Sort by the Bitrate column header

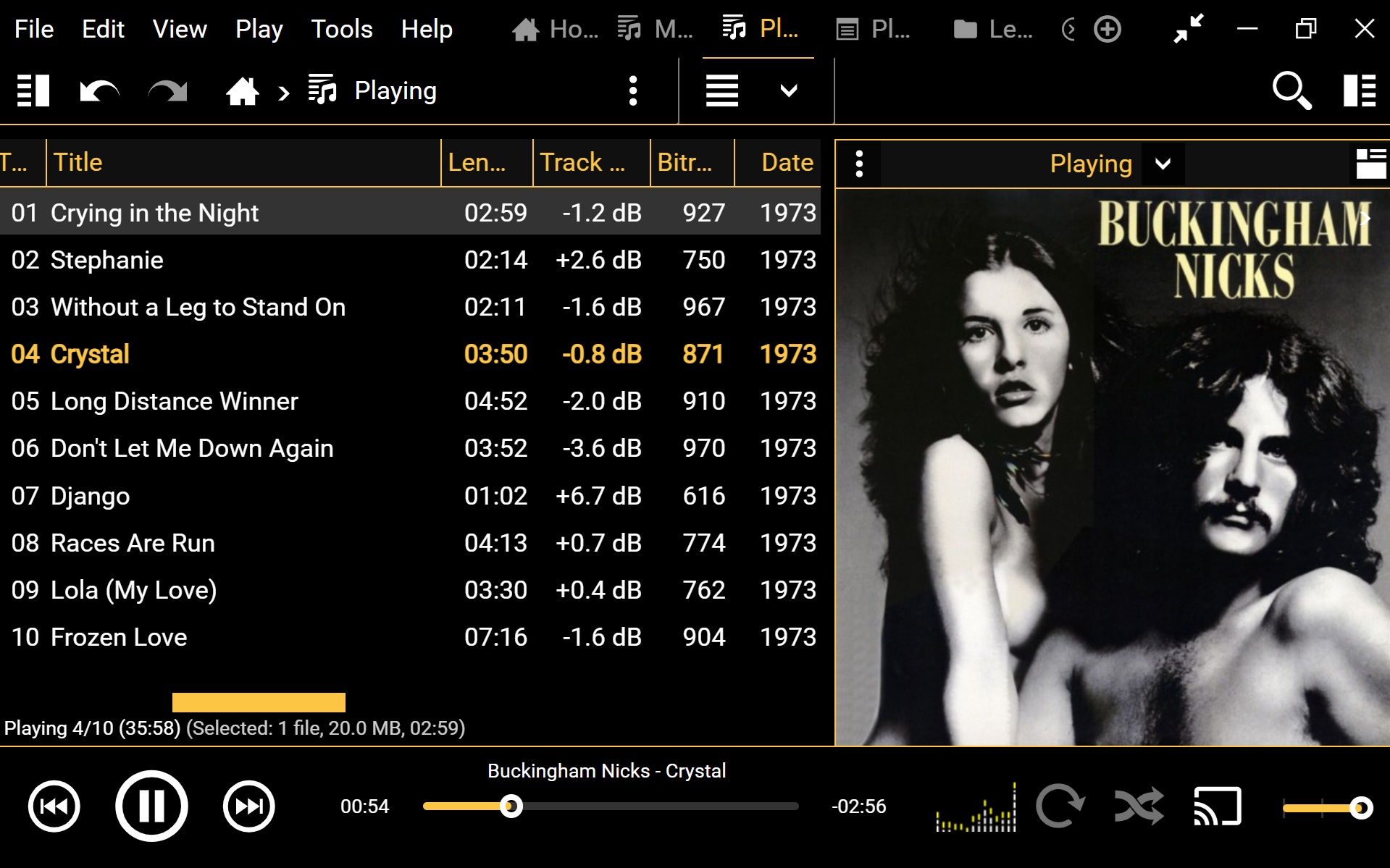(692, 162)
